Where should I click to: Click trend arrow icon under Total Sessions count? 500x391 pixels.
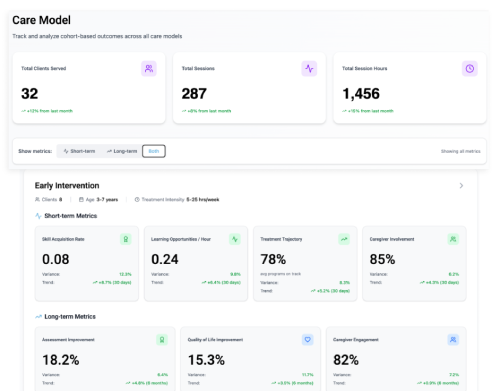184,111
